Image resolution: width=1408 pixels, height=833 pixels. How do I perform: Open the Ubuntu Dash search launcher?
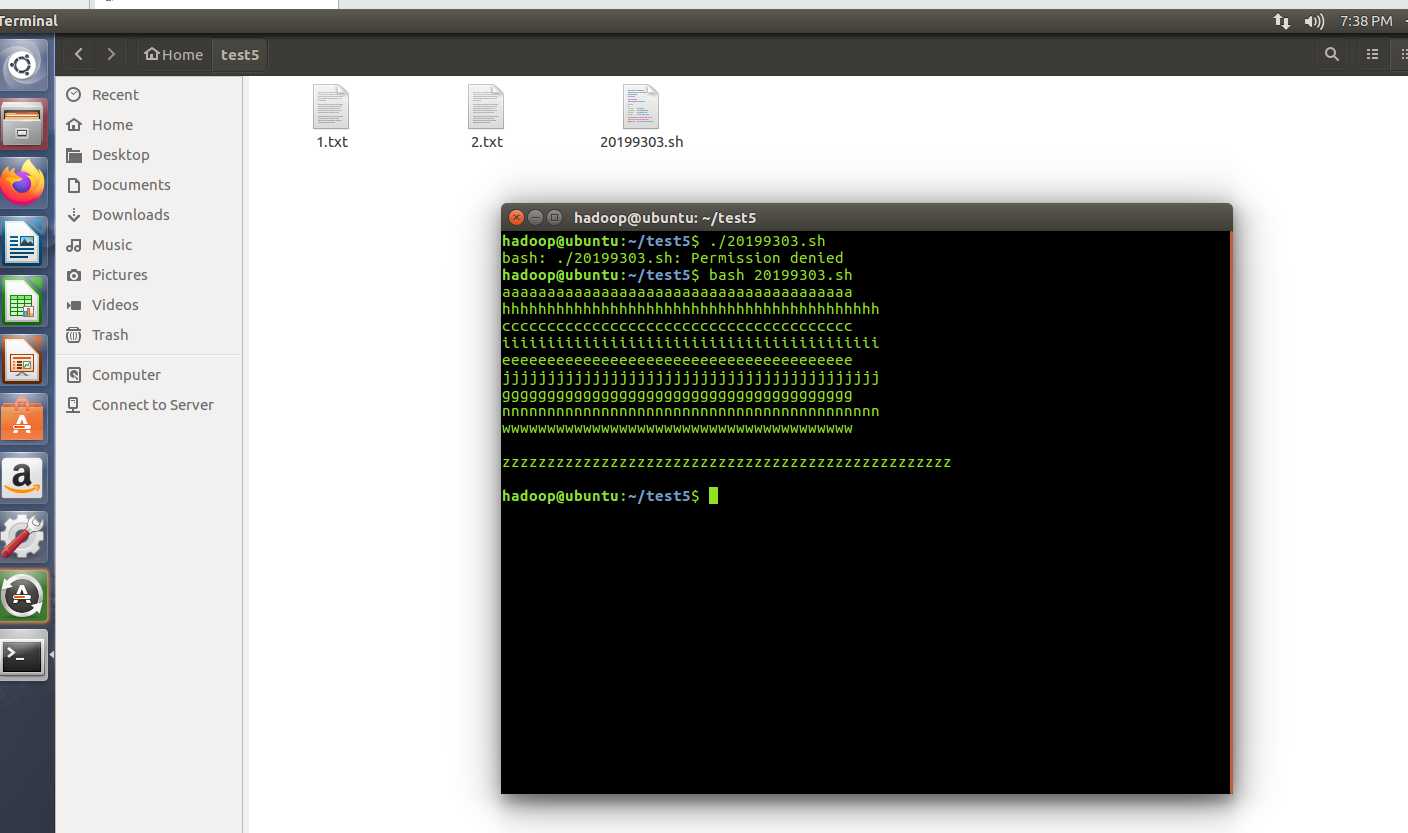22,66
